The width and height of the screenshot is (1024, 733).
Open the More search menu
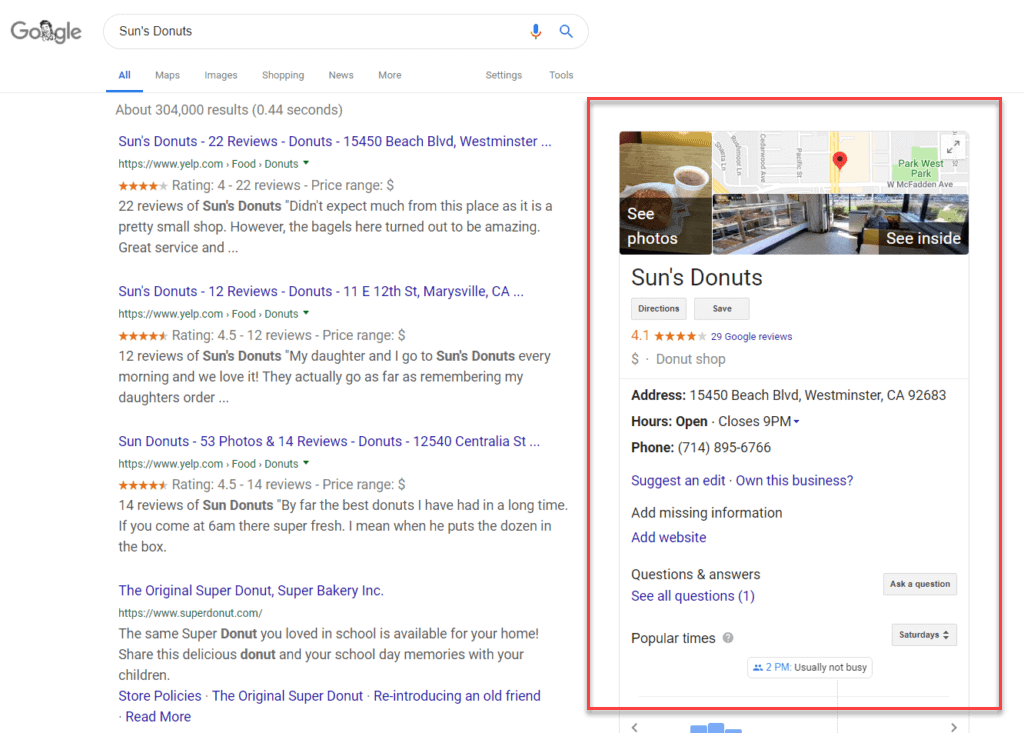[389, 75]
